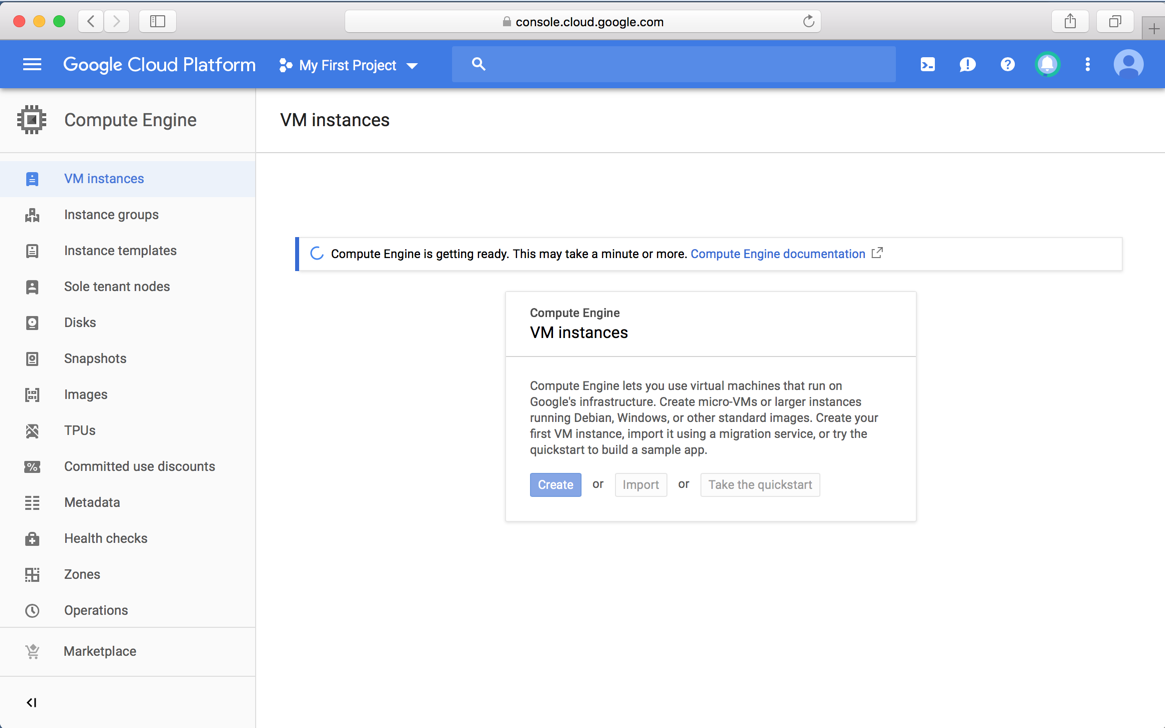
Task: Toggle the Safari sidebar button
Action: (x=158, y=22)
